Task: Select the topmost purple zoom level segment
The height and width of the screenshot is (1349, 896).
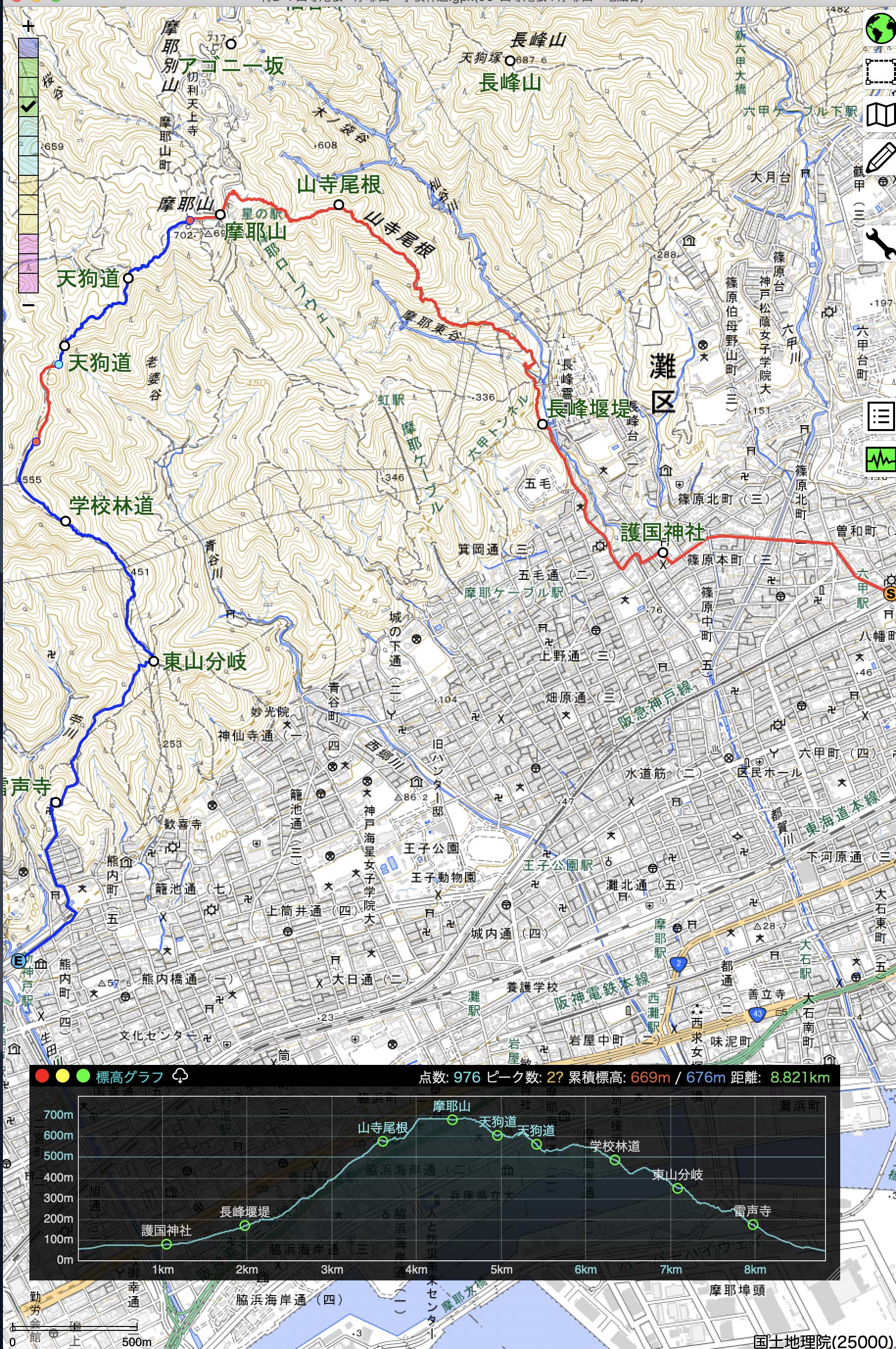Action: tap(28, 48)
